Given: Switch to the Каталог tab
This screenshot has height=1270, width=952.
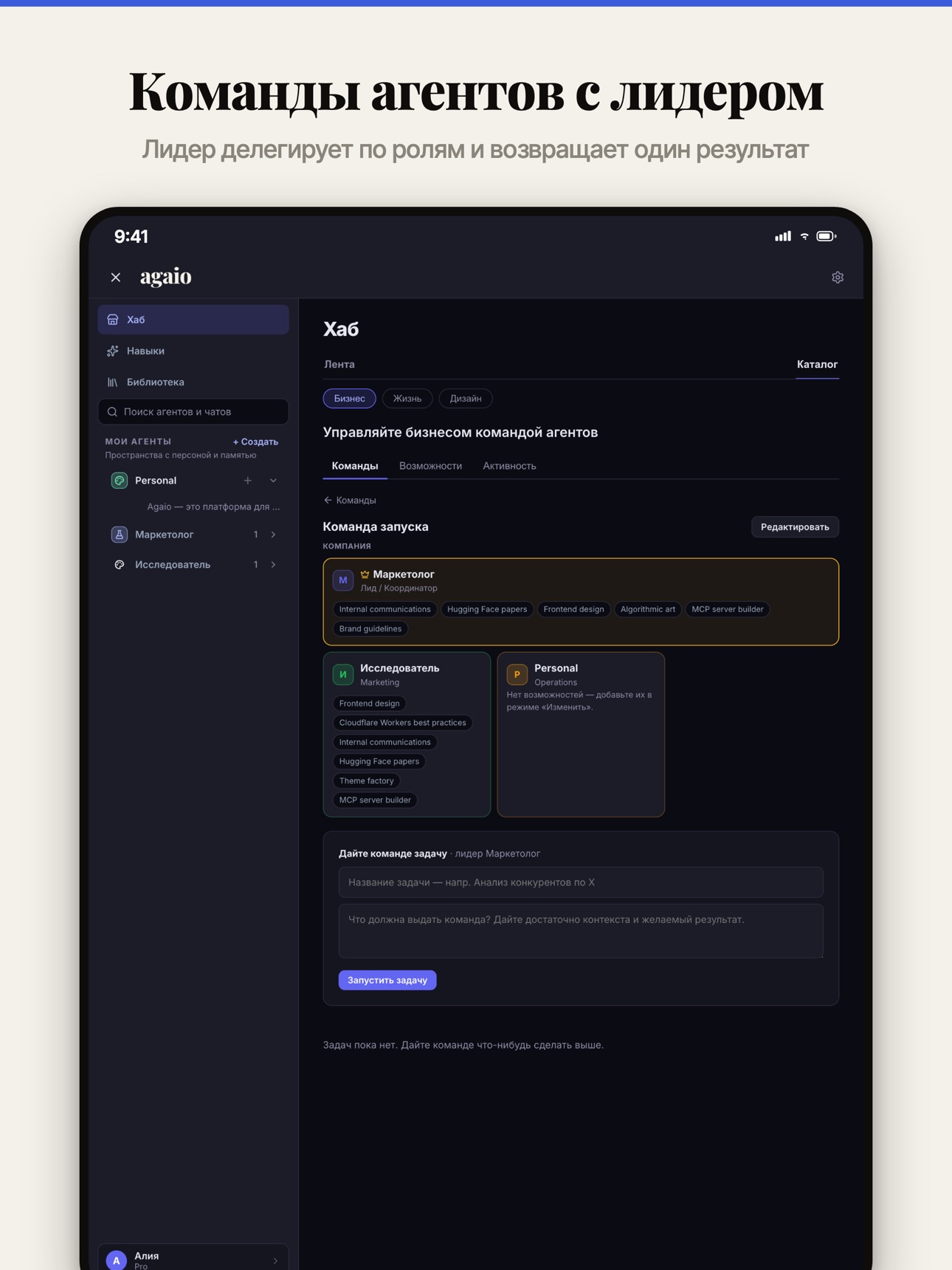Looking at the screenshot, I should click(x=817, y=365).
